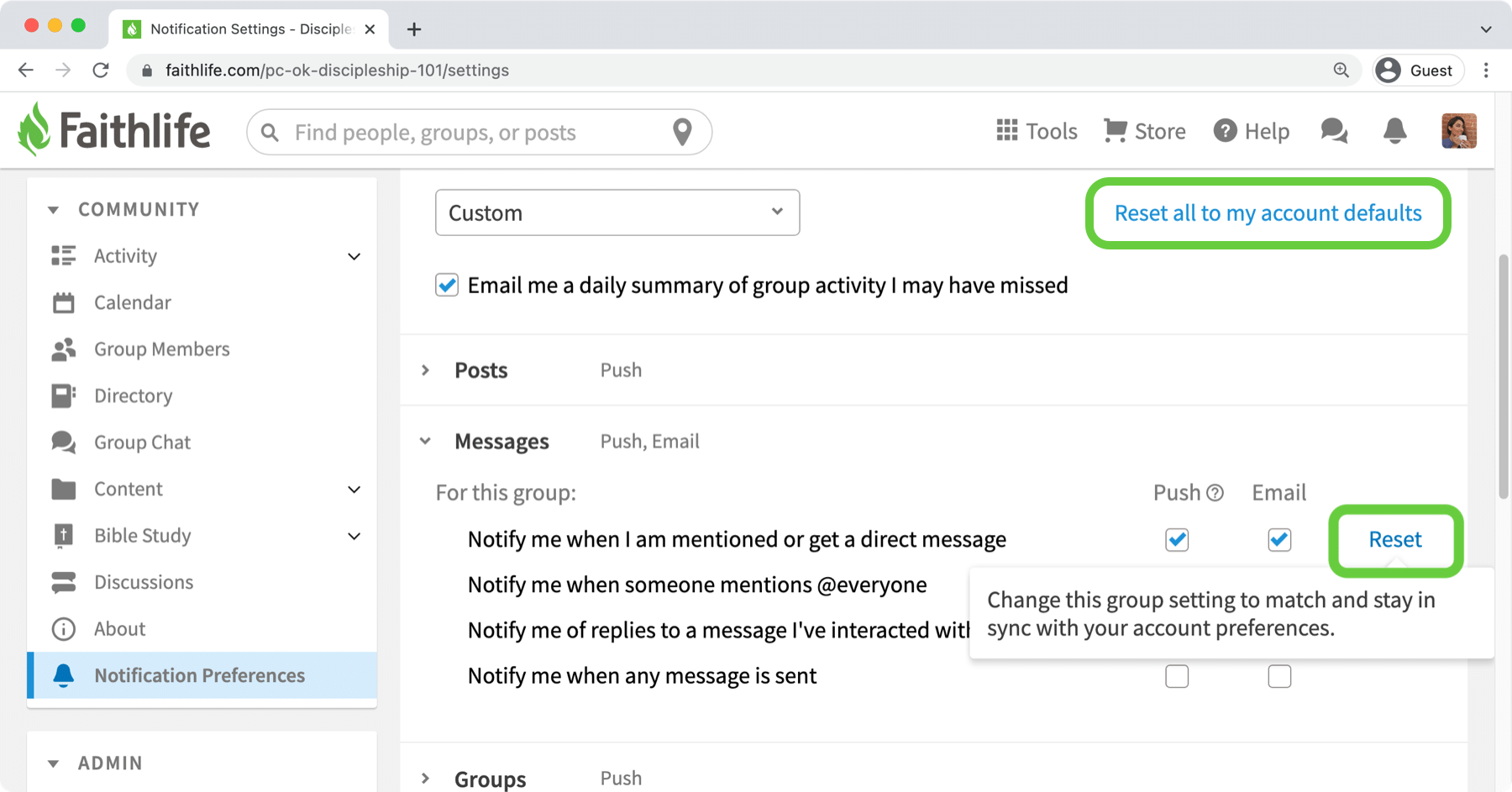Viewport: 1512px width, 792px height.
Task: Toggle Email for mentions or direct message
Action: click(1279, 539)
